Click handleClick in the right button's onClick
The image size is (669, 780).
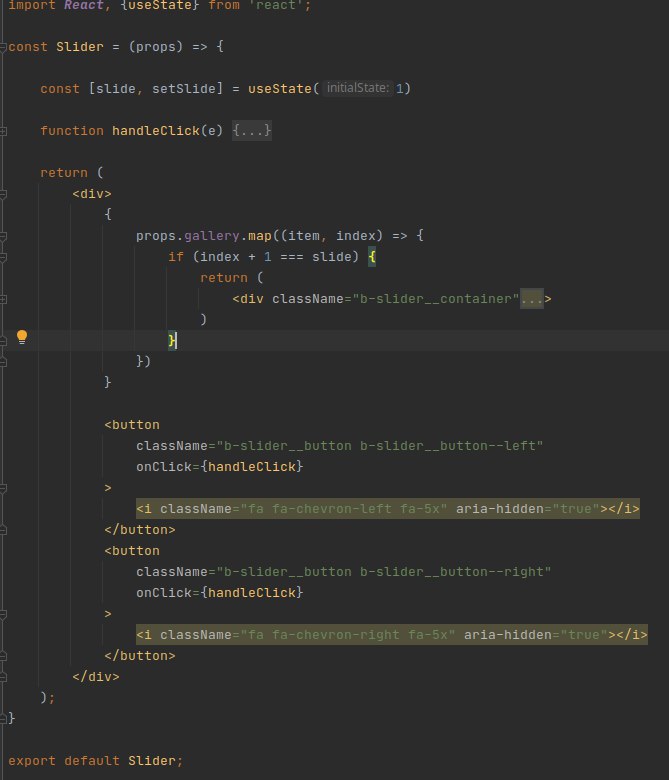pyautogui.click(x=252, y=592)
